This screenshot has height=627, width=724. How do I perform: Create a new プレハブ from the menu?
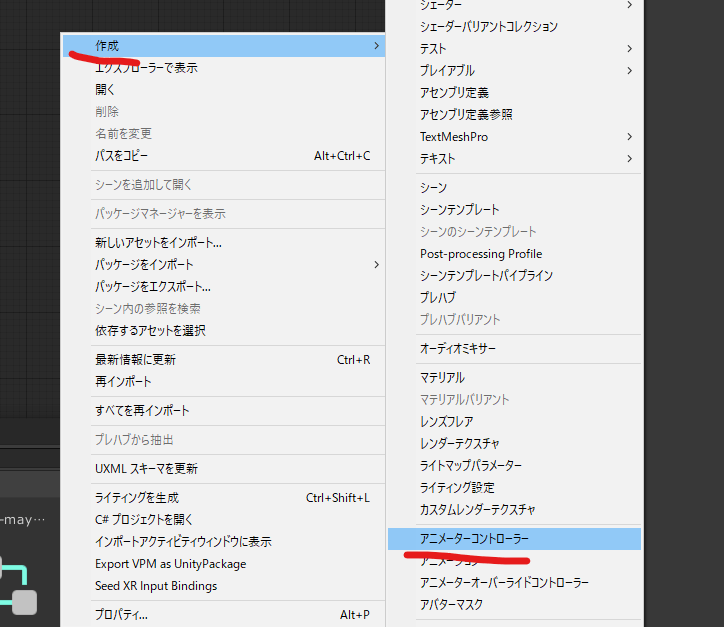click(x=438, y=298)
